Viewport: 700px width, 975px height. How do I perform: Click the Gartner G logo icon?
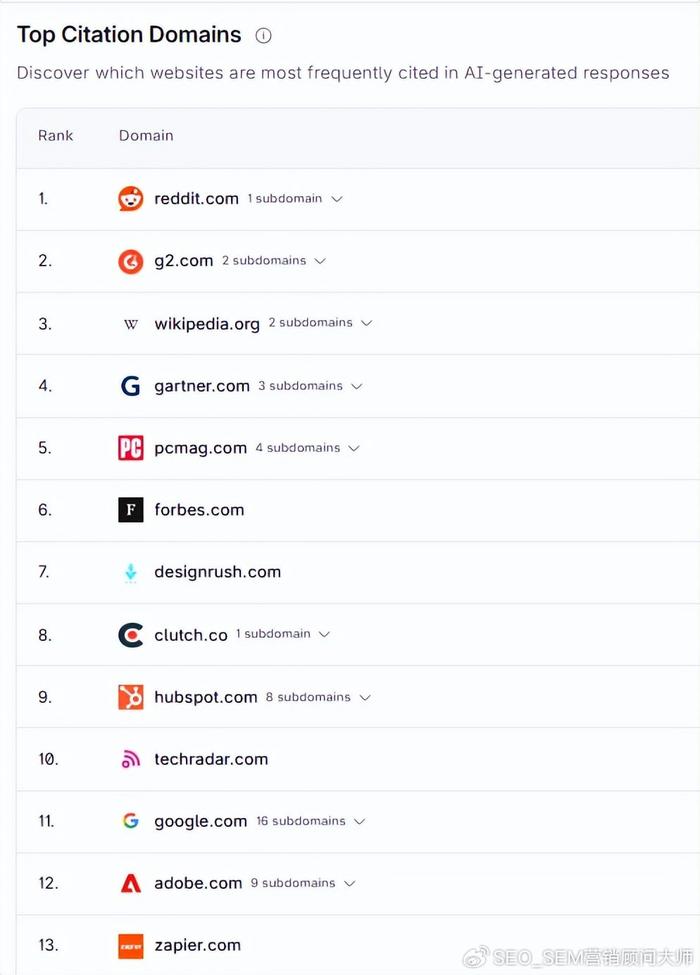click(131, 386)
